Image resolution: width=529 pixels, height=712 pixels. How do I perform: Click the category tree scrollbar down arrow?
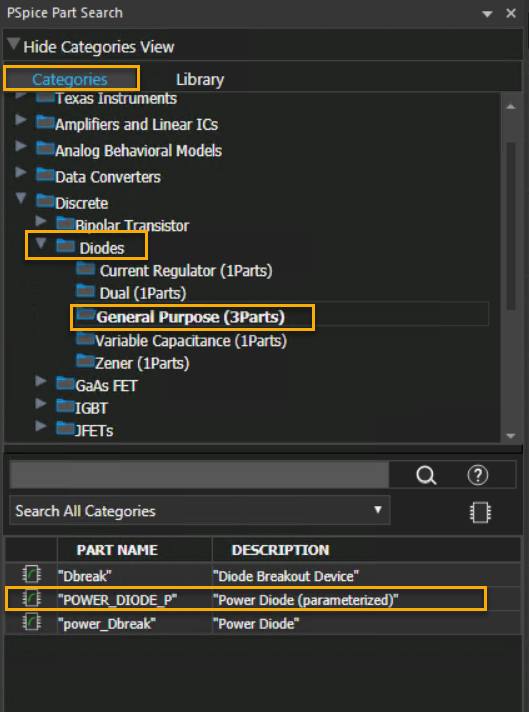click(x=510, y=436)
